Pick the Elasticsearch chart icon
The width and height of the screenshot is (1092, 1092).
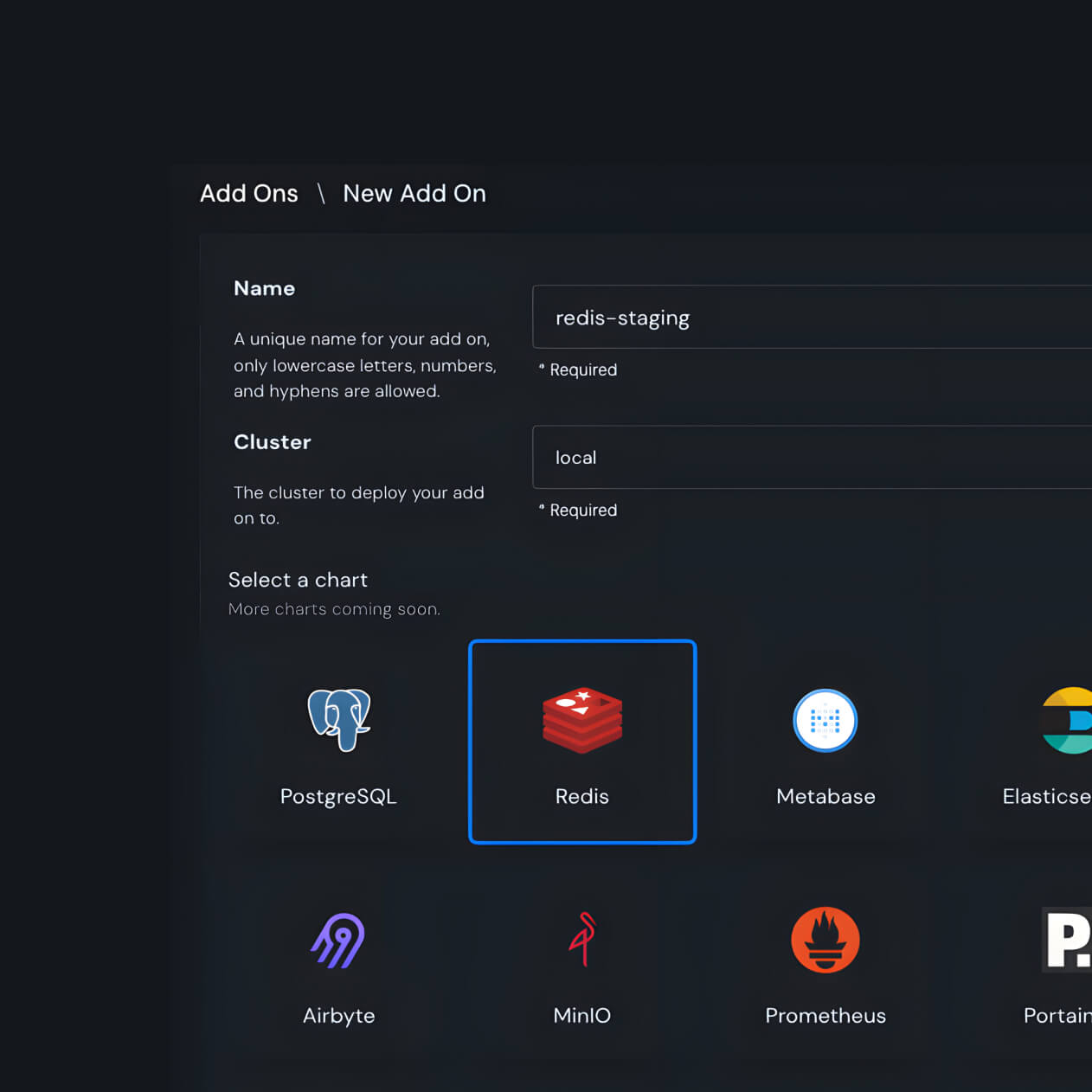point(1068,720)
